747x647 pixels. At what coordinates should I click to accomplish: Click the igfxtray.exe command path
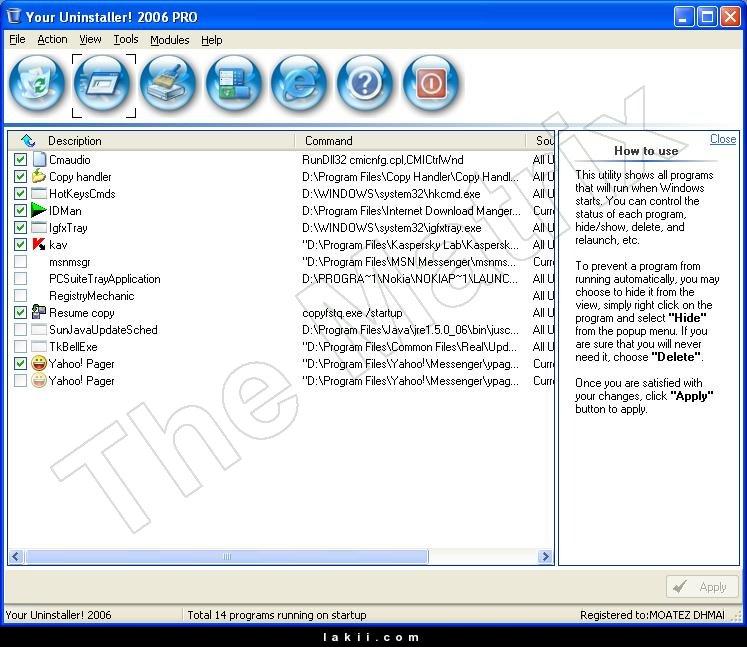pos(392,228)
